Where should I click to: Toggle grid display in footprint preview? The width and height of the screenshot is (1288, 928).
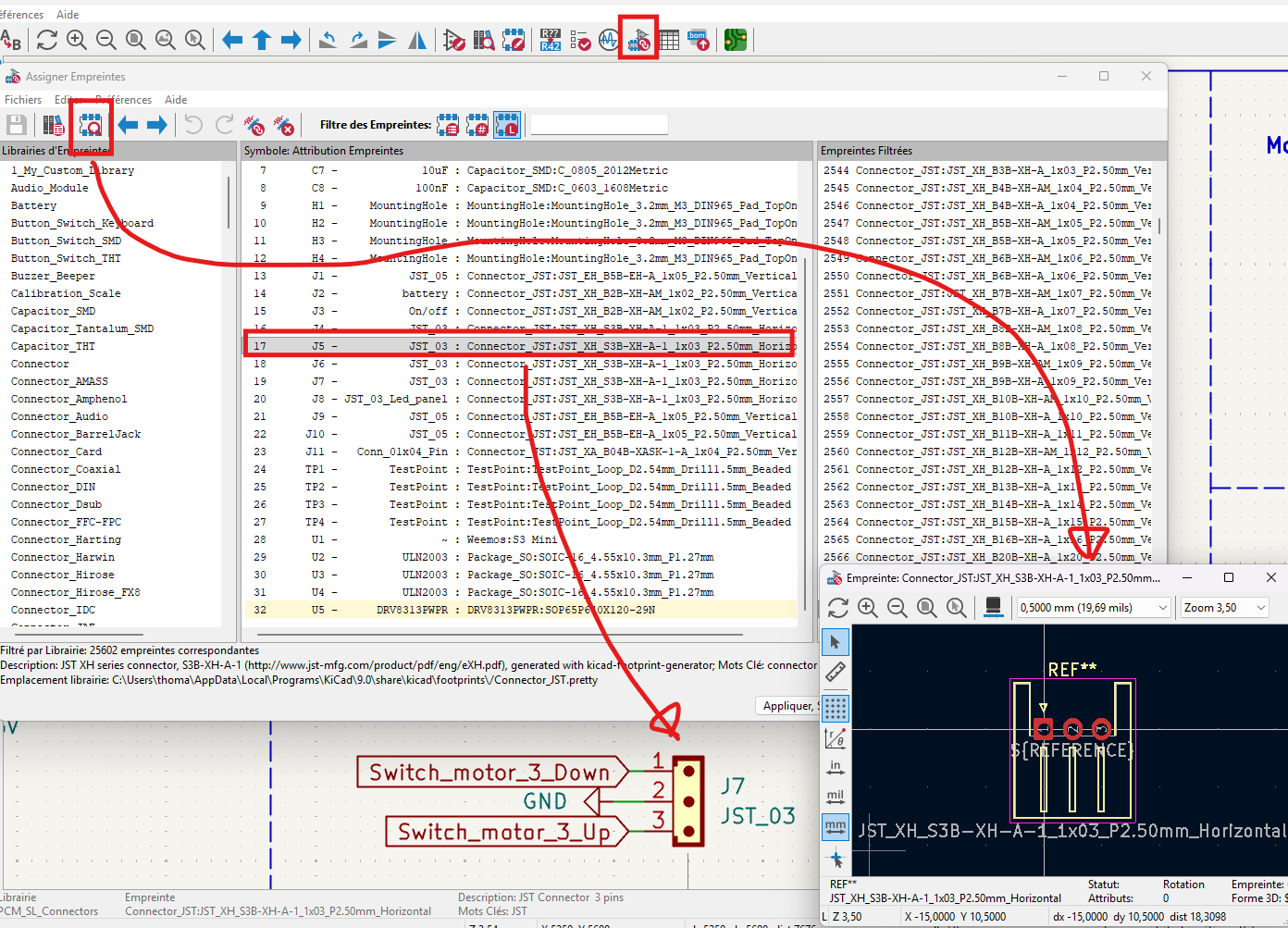tap(836, 709)
